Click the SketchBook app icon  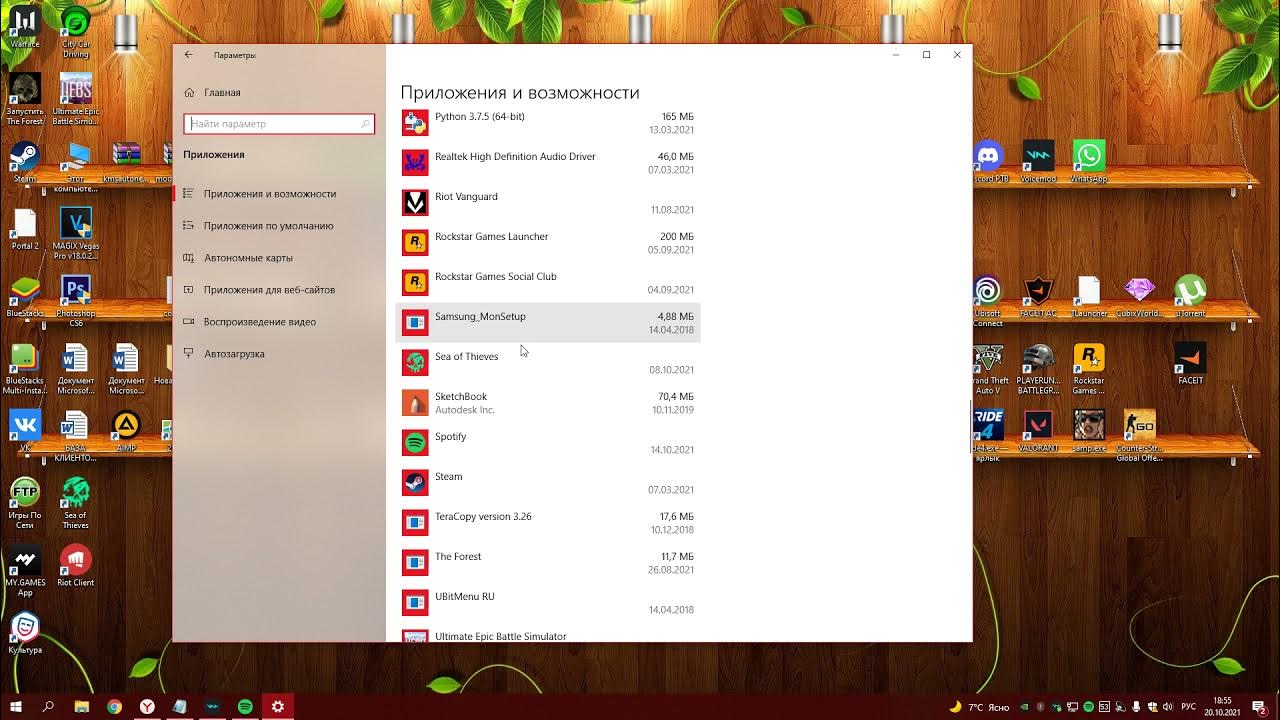(415, 402)
